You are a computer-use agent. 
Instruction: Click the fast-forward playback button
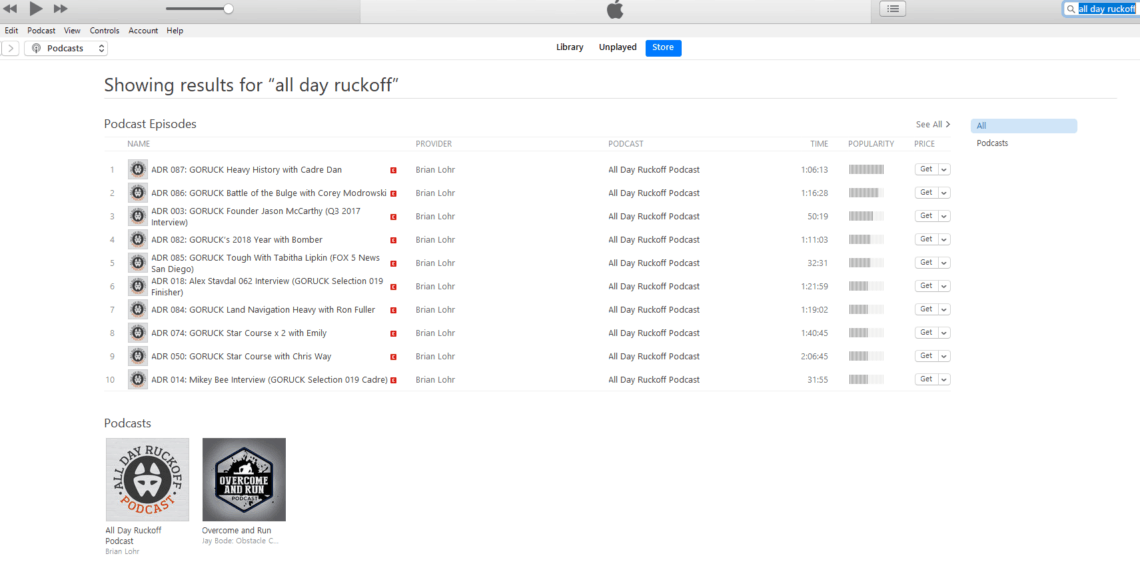click(x=61, y=9)
